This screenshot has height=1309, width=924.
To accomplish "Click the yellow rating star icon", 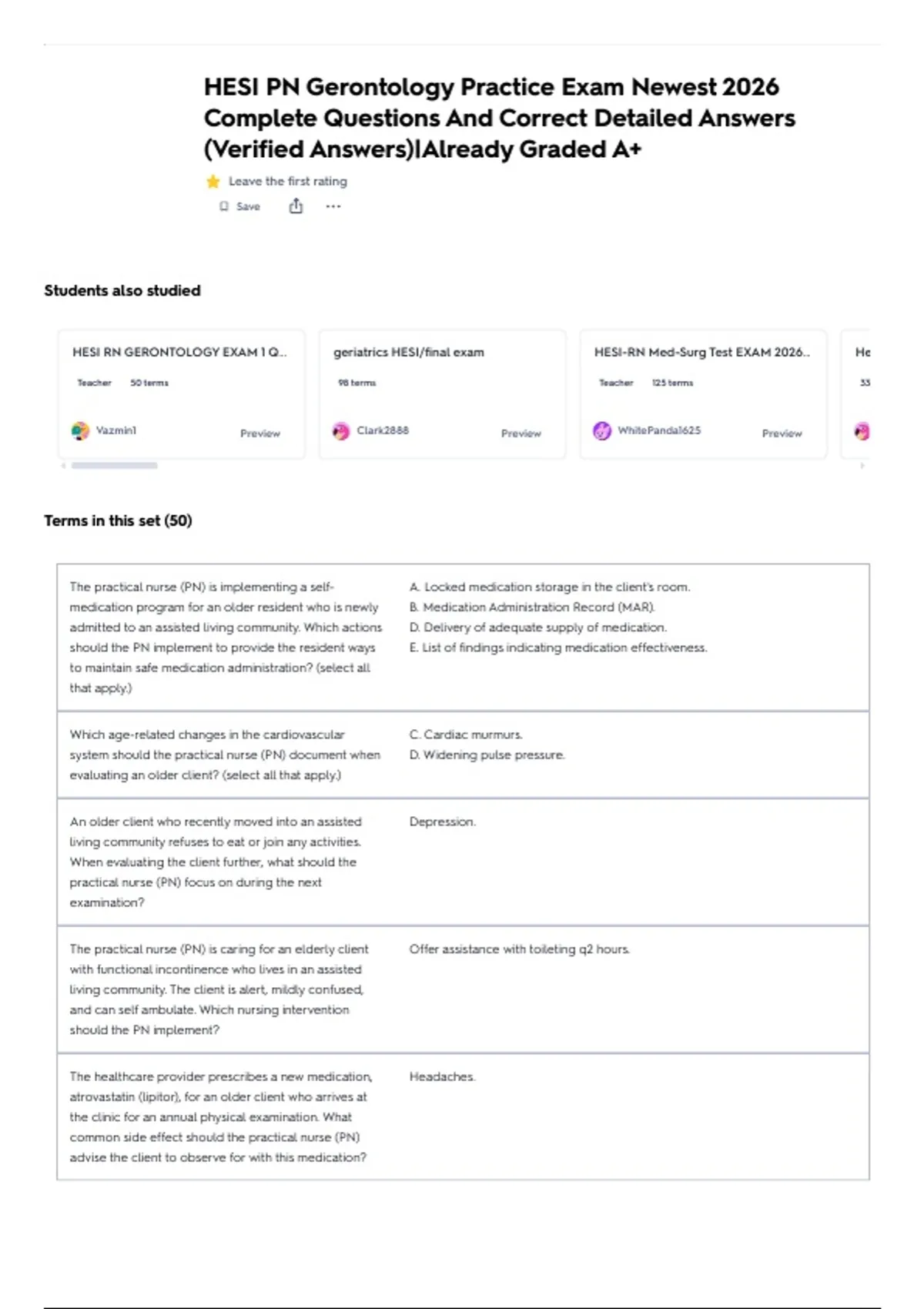I will 213,182.
